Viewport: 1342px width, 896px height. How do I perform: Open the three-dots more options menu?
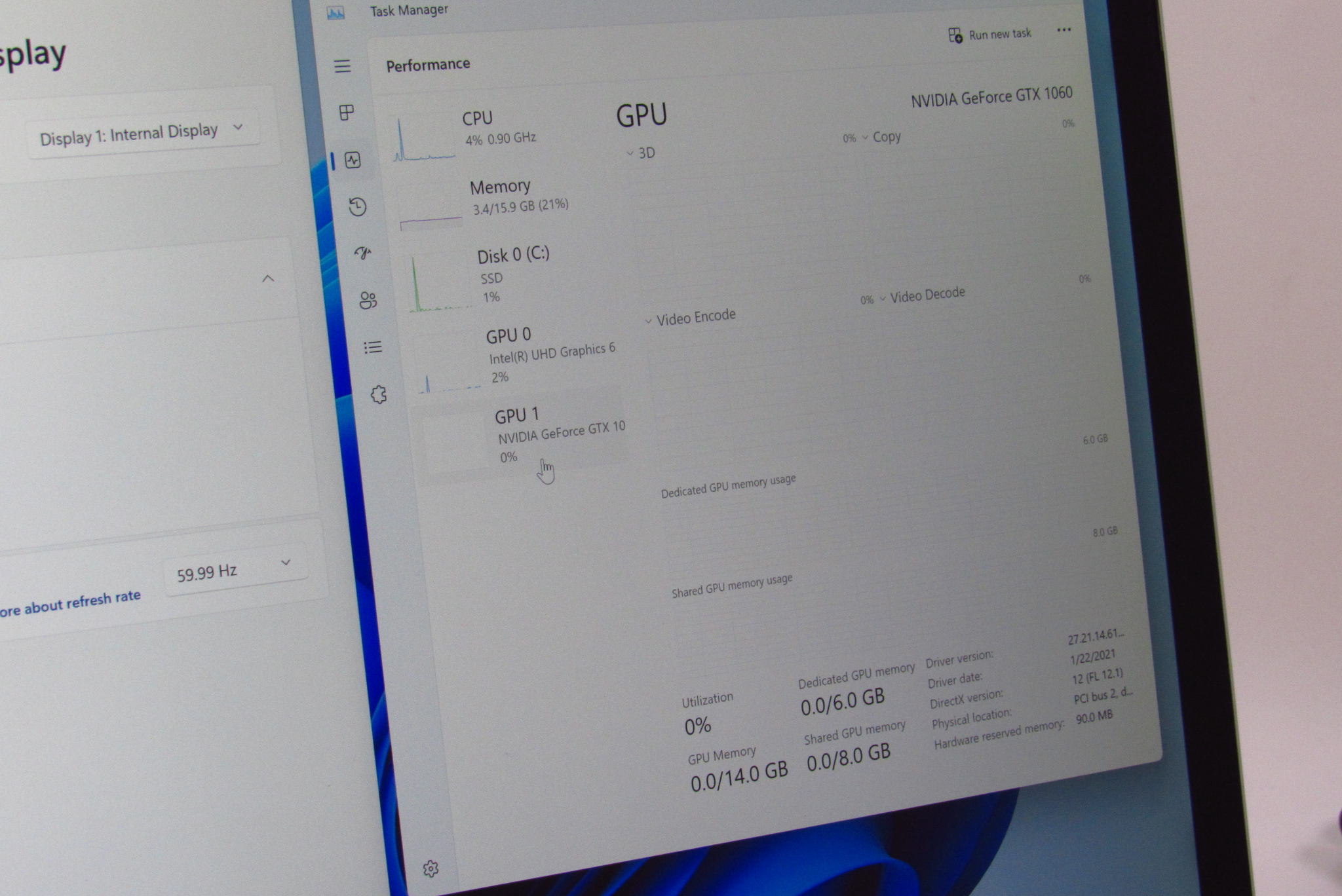tap(1064, 30)
